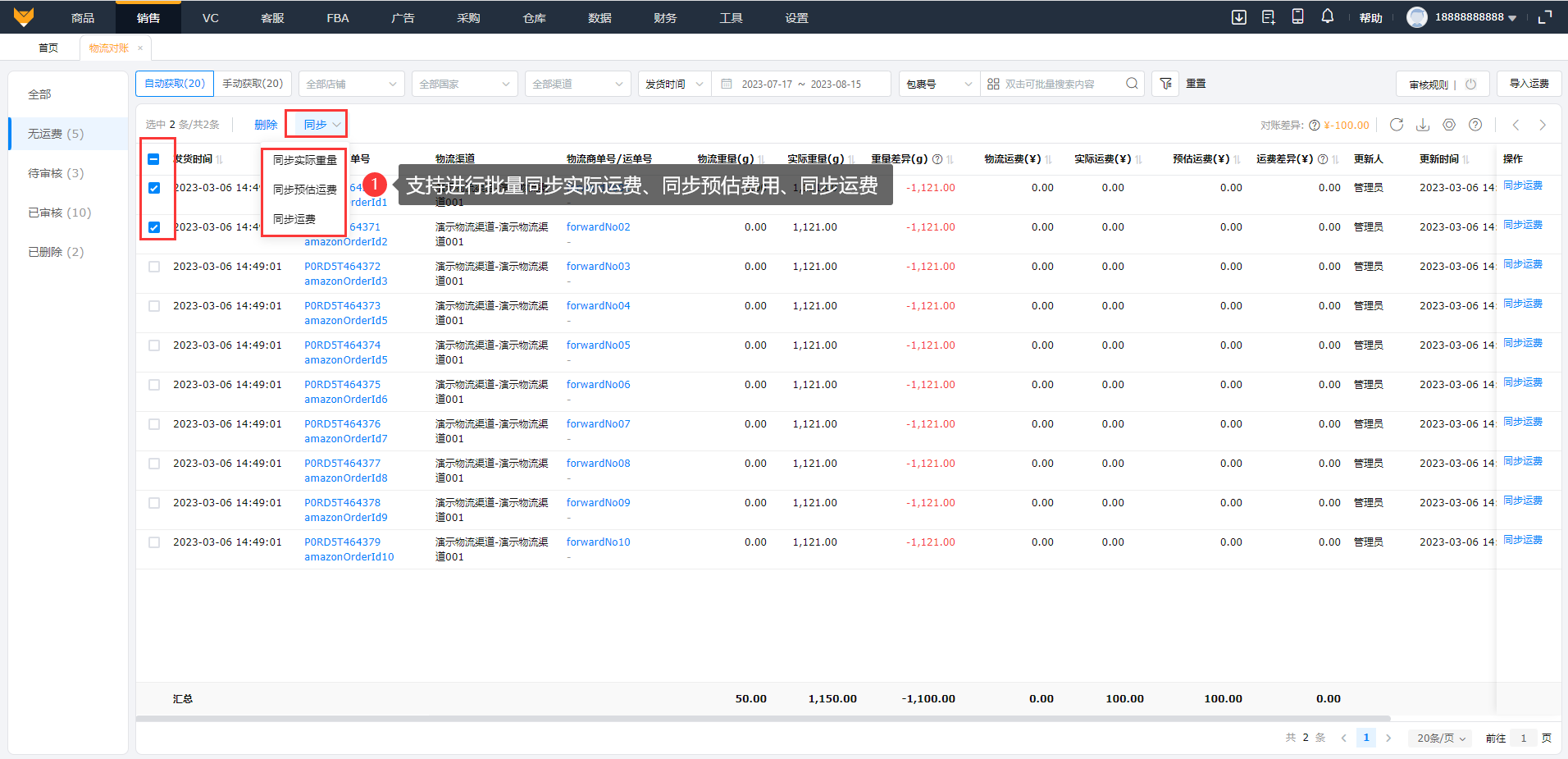Click the fullscreen expand icon

click(x=1545, y=17)
